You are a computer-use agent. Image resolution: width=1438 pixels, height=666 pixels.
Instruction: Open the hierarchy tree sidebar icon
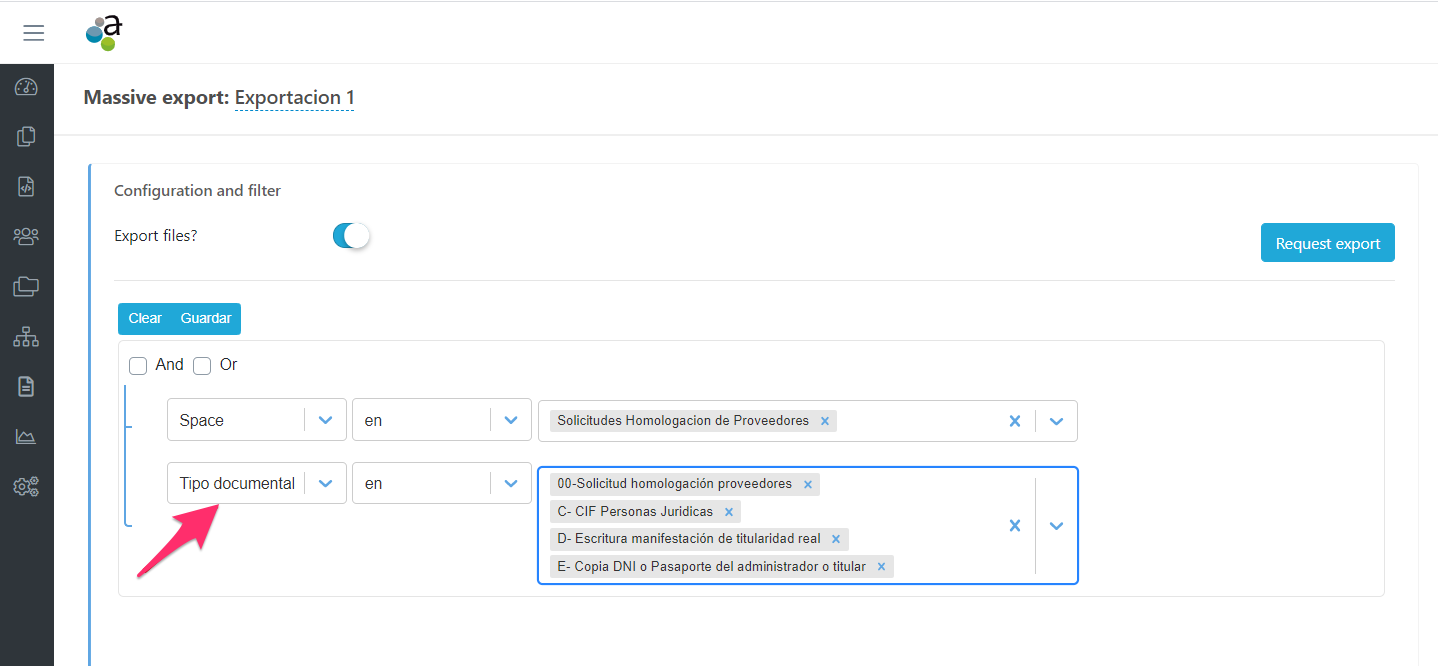(x=26, y=337)
